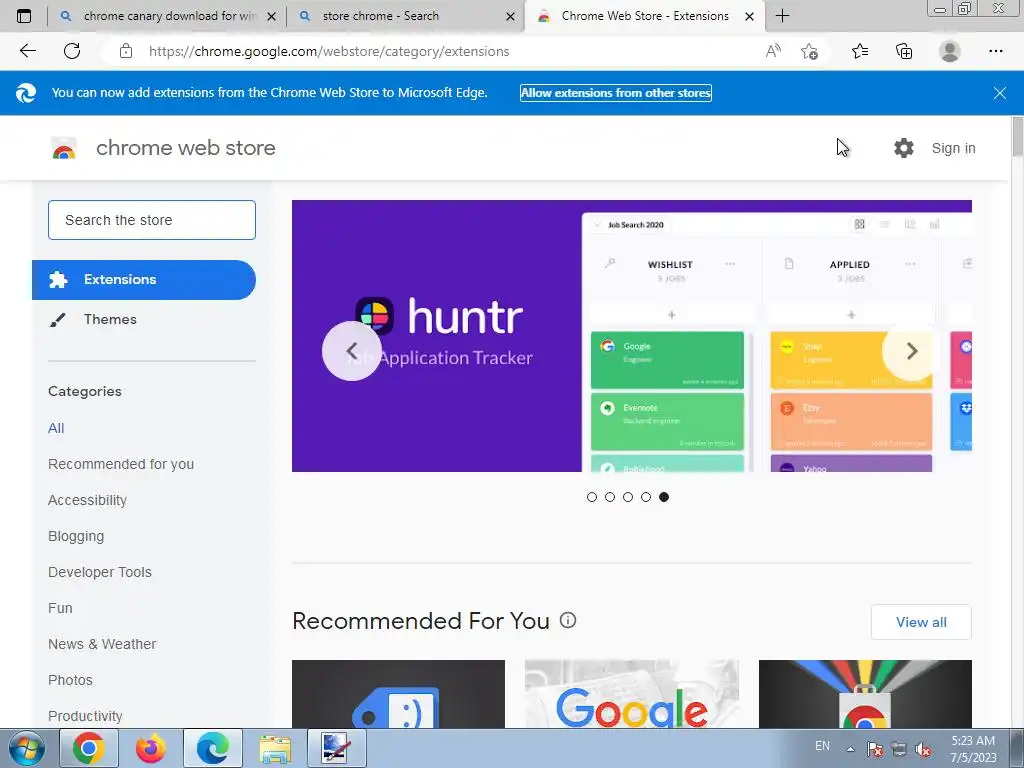Add page to favorites star icon

(810, 51)
